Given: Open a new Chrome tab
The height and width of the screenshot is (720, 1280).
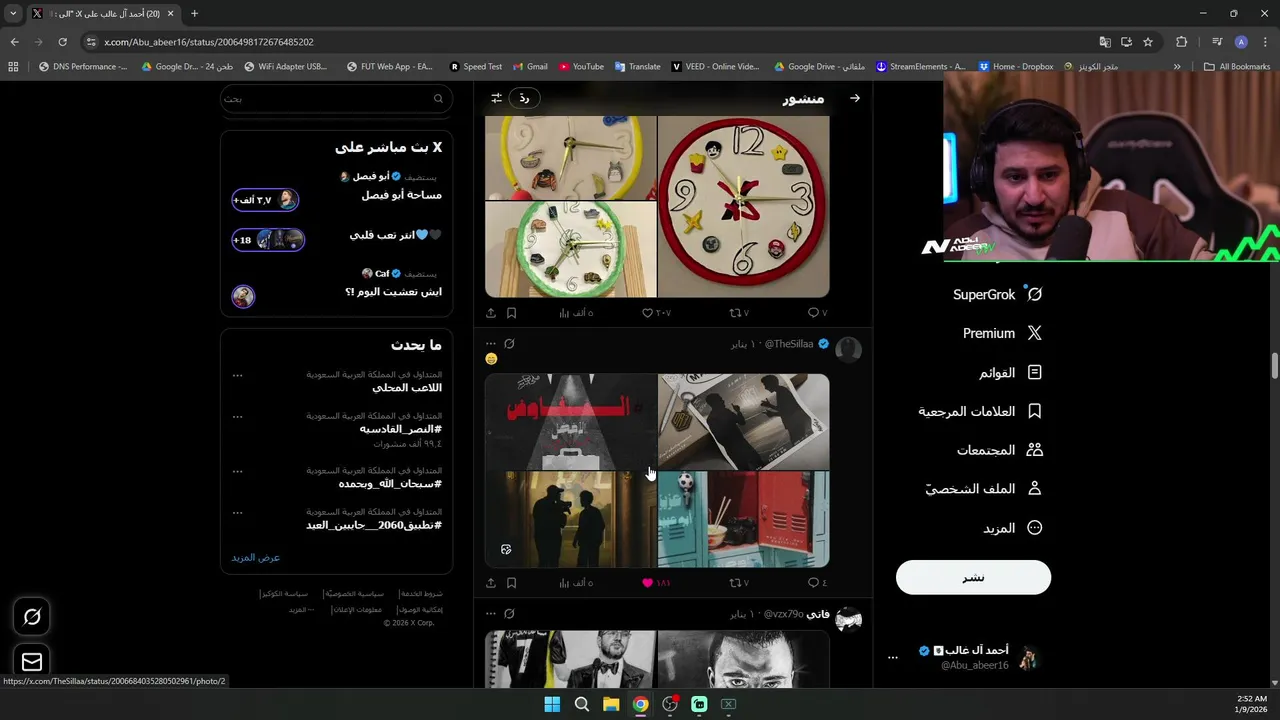Looking at the screenshot, I should 194,14.
